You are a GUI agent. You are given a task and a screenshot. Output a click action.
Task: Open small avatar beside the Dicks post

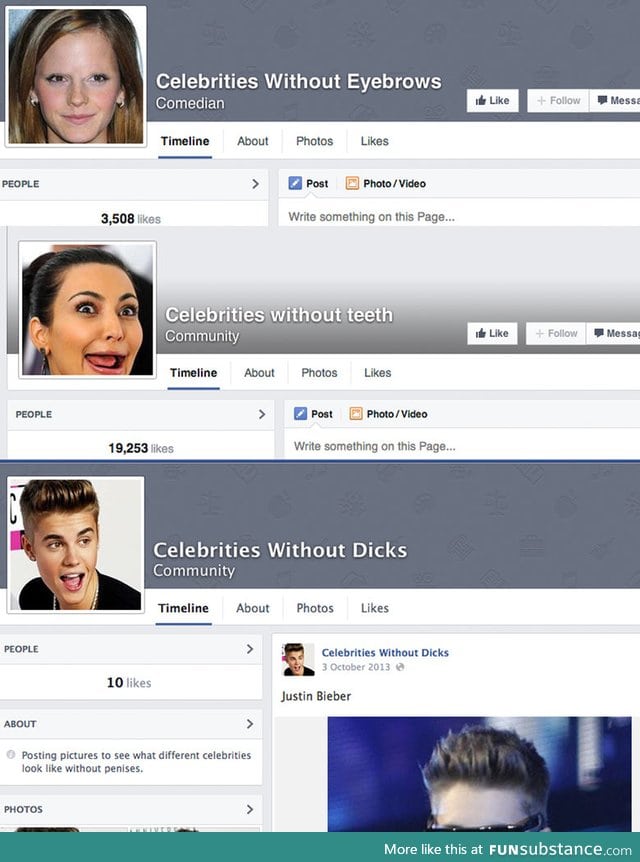[298, 659]
